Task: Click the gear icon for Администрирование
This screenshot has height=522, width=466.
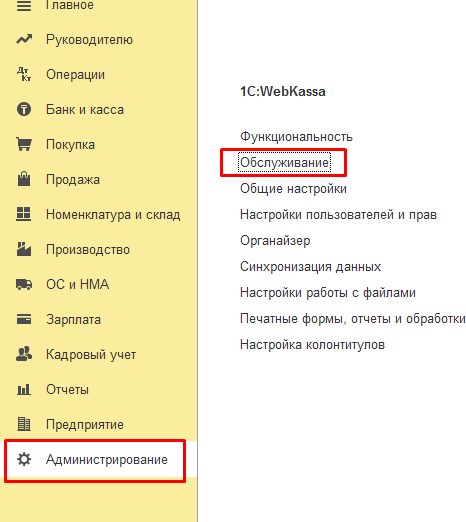Action: click(x=24, y=459)
